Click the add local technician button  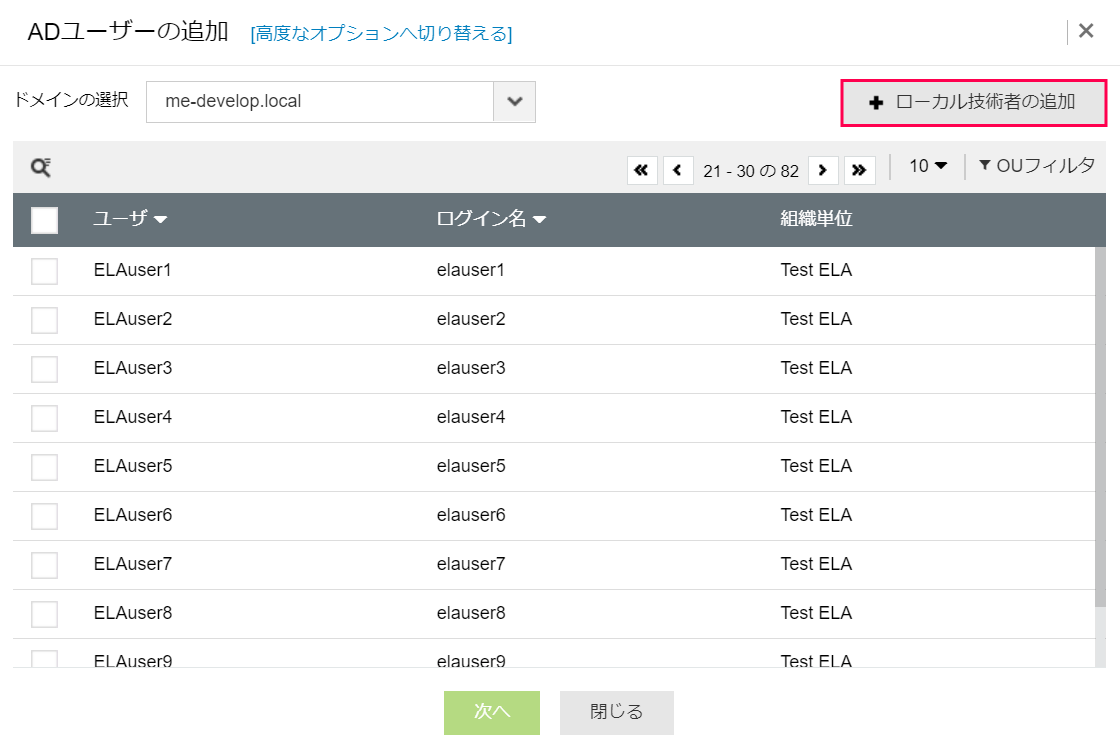(x=973, y=102)
